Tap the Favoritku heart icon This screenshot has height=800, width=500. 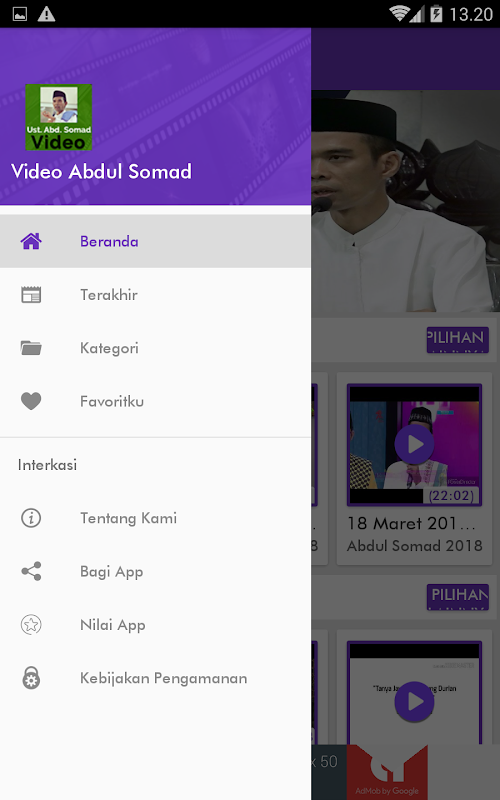(x=31, y=401)
